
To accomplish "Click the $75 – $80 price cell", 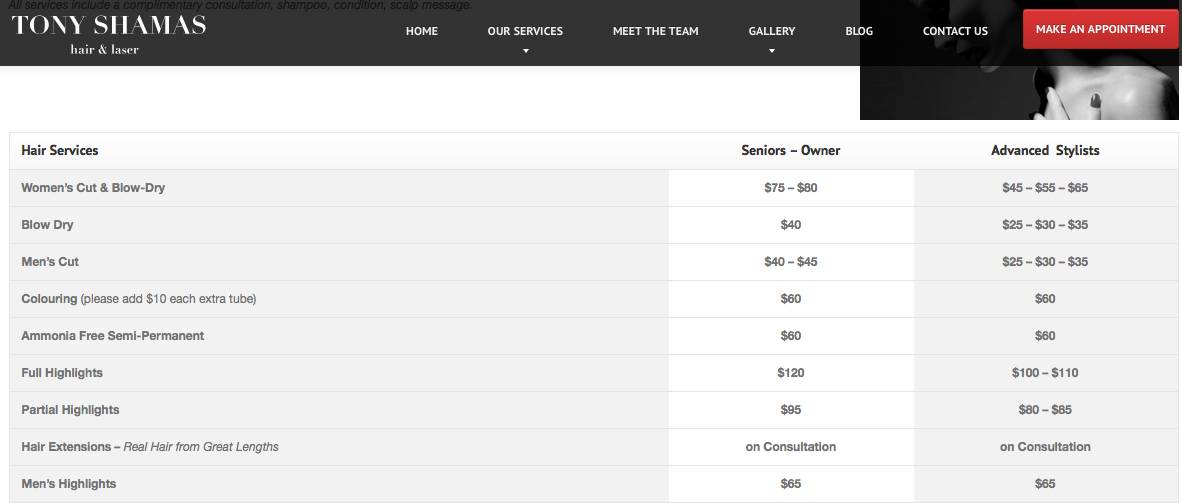I will pos(791,188).
